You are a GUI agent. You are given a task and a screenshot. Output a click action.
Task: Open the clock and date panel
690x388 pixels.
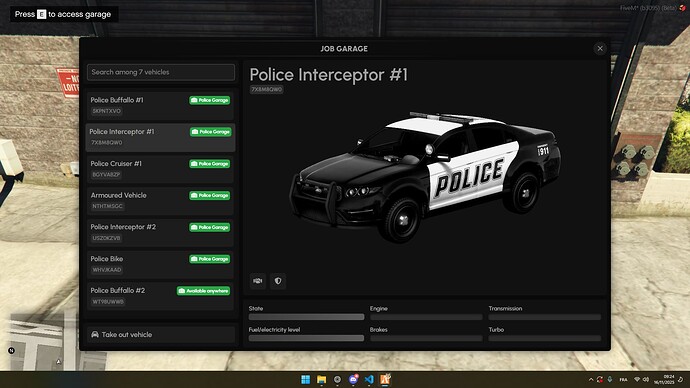[664, 379]
